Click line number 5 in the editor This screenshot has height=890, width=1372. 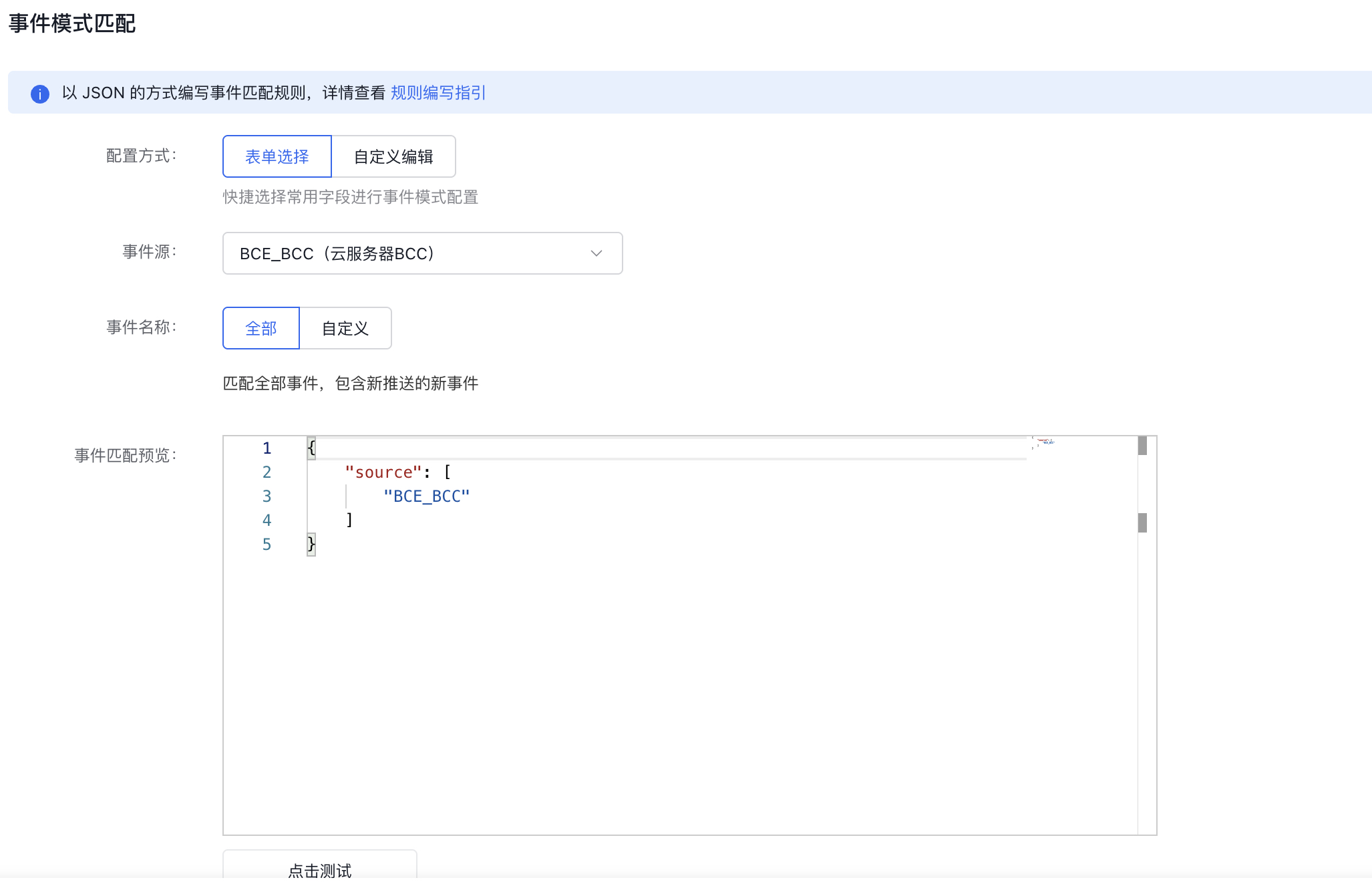[267, 545]
